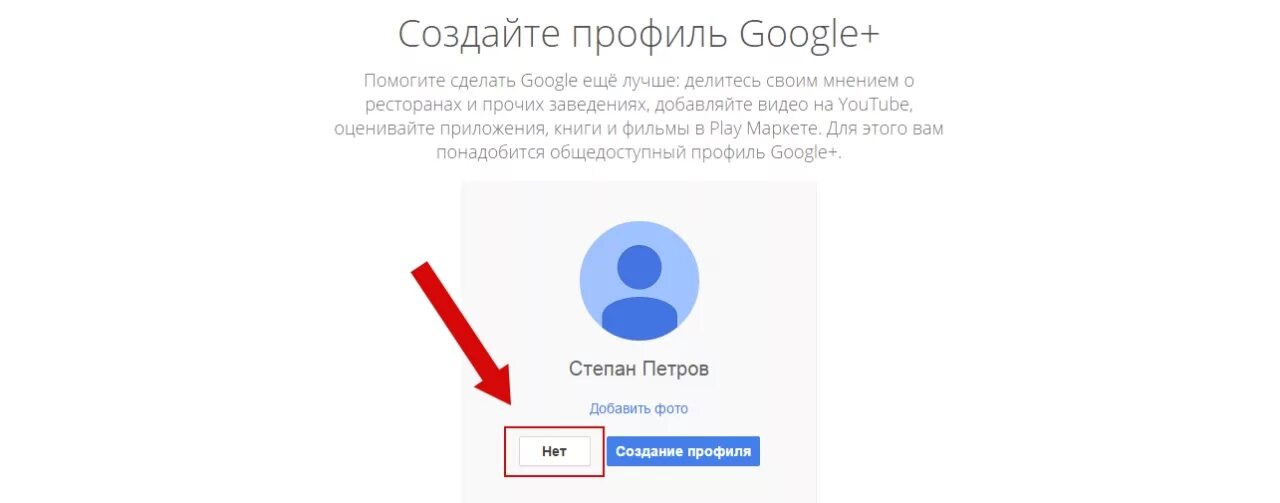Click the blue "Создание профиля" button
The width and height of the screenshot is (1280, 503).
coord(683,451)
